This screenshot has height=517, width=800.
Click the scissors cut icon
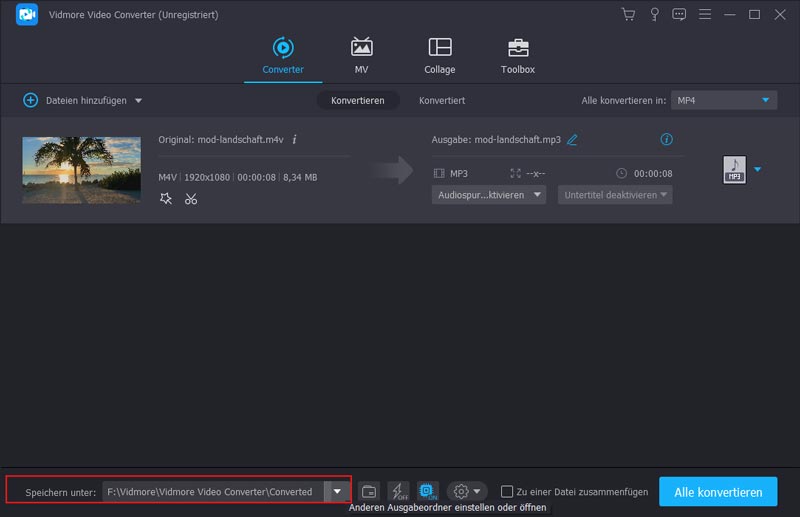point(191,199)
